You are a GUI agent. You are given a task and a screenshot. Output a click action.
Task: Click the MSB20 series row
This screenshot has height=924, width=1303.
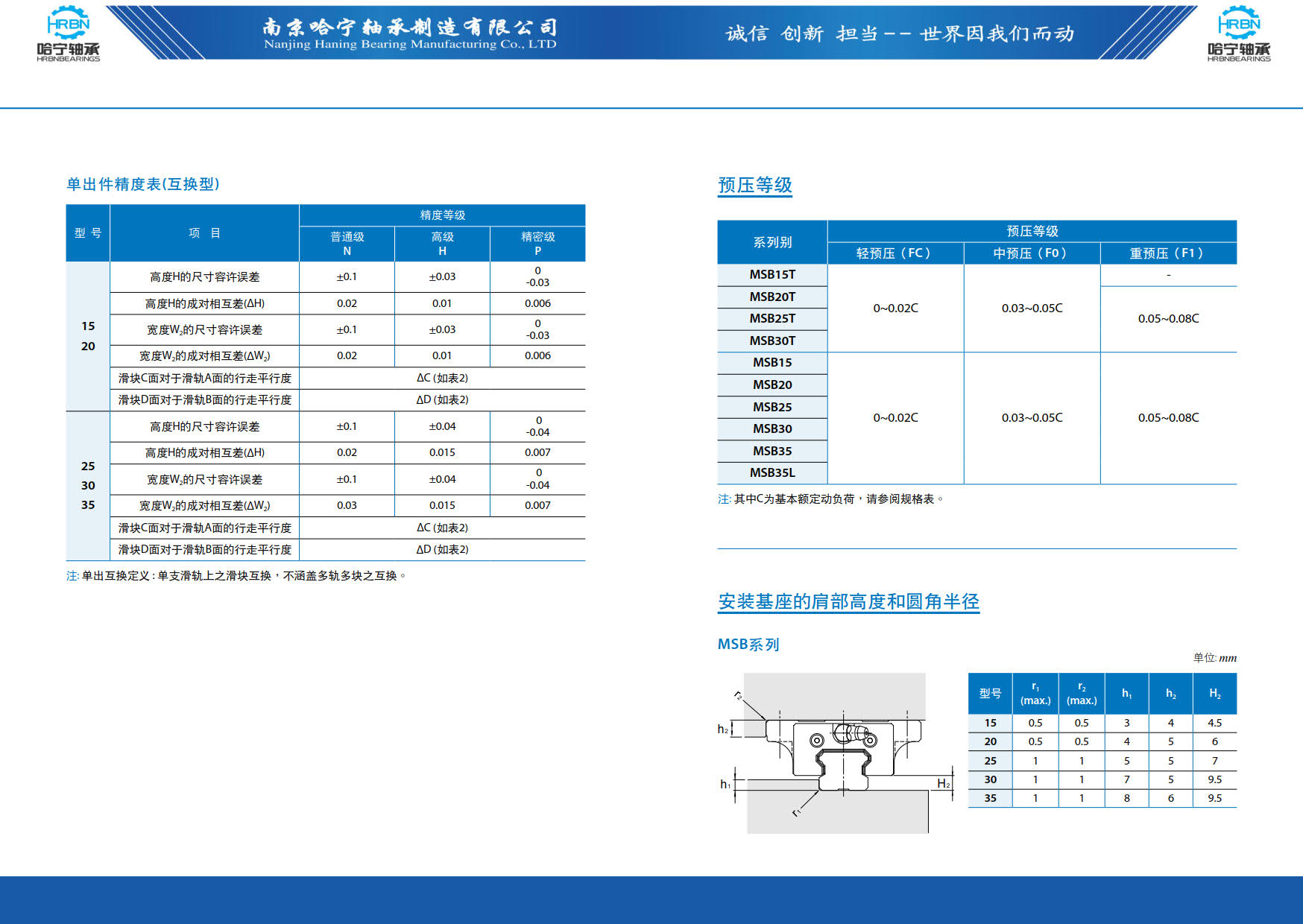(772, 385)
